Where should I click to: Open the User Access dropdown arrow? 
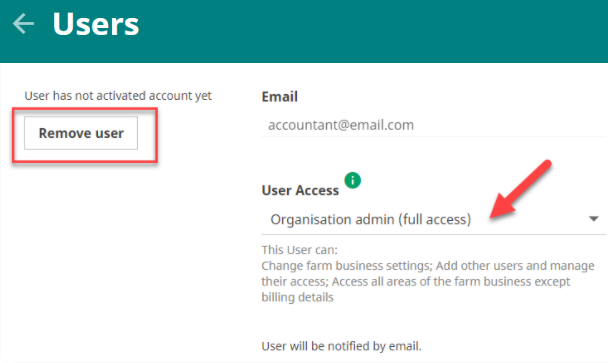(x=593, y=219)
